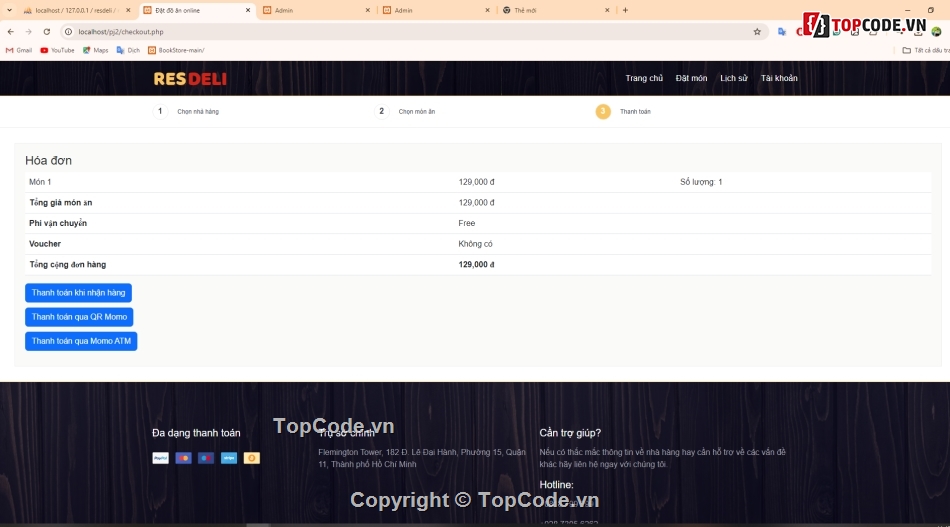Open Tài khoản in navigation menu
950x527 pixels.
coord(779,78)
